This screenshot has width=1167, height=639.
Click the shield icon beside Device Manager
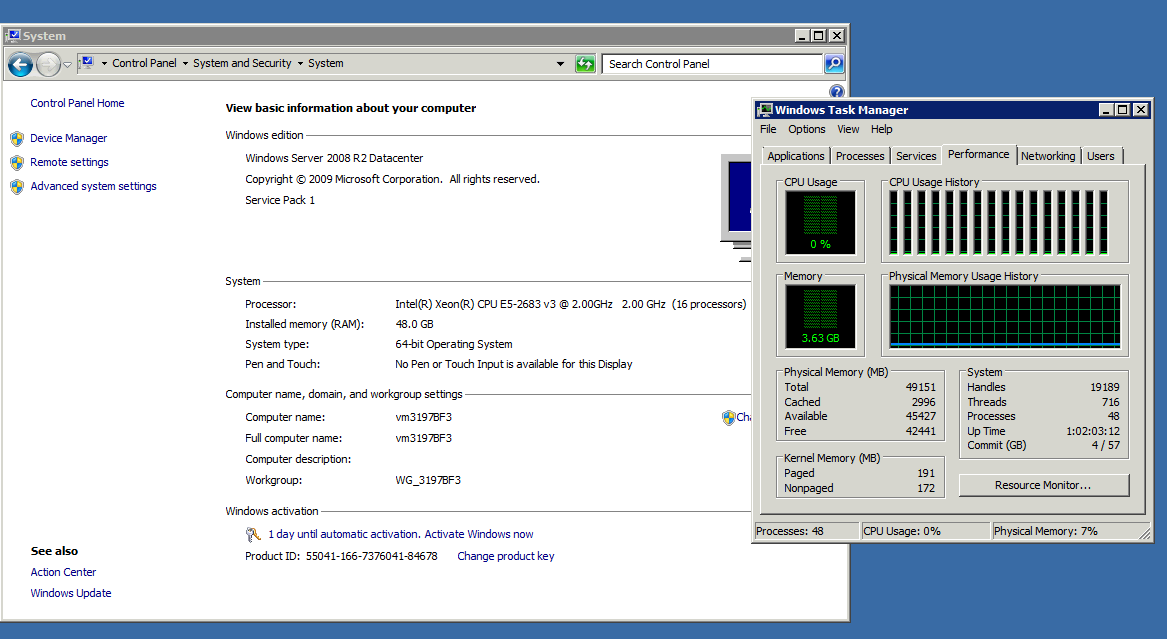click(x=17, y=138)
